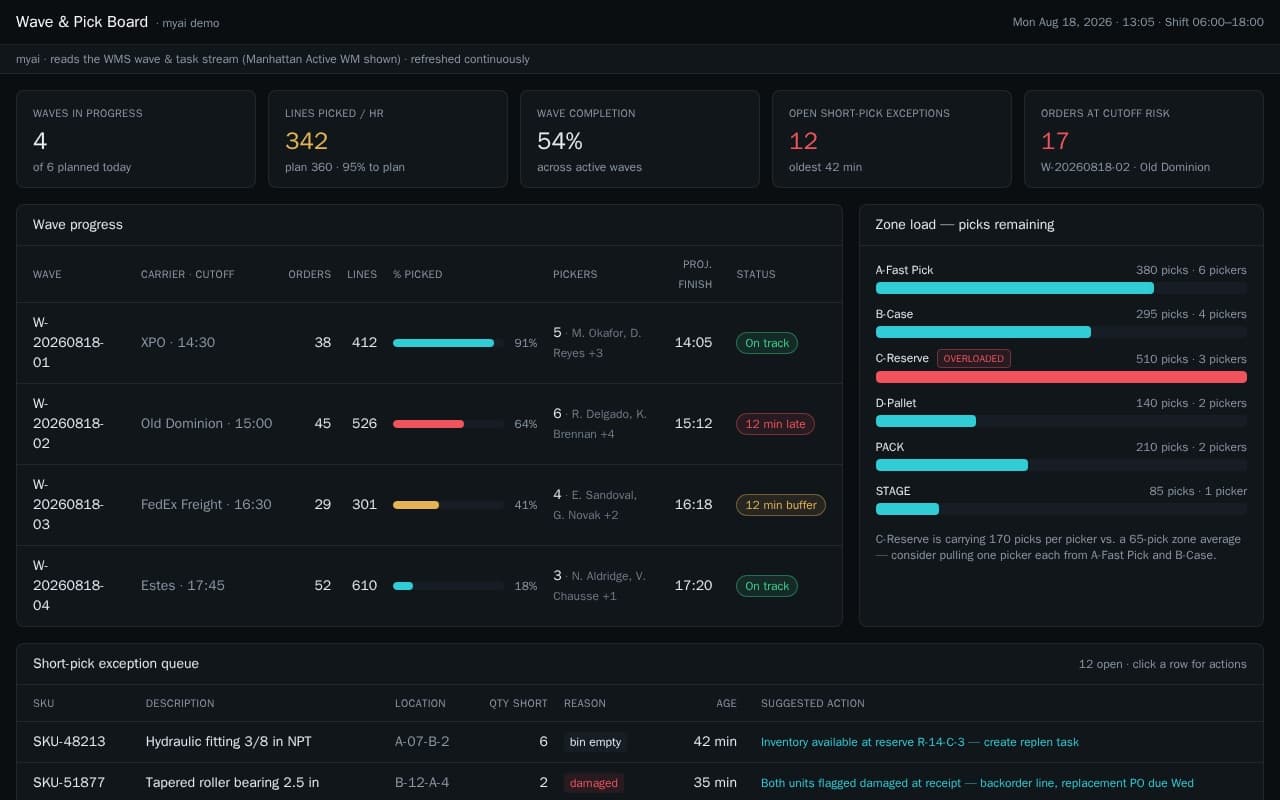This screenshot has height=800, width=1280.
Task: Click the PACK zone load bar
Action: 1061,465
